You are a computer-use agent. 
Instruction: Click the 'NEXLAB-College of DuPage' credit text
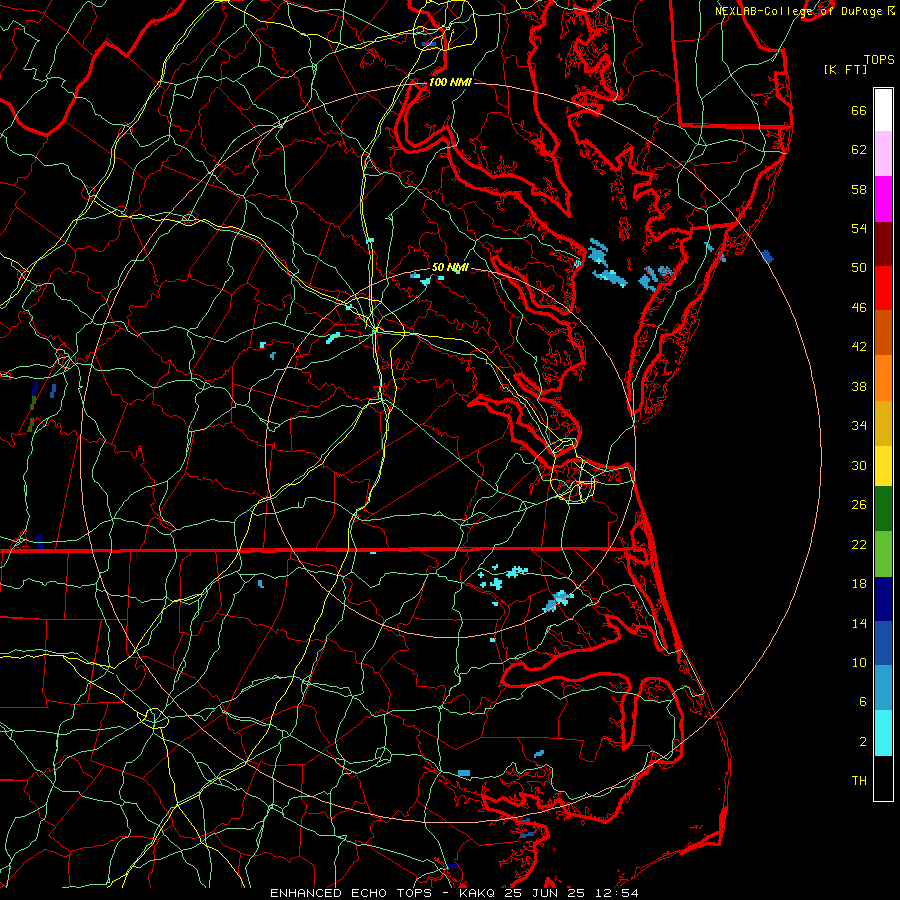click(798, 11)
